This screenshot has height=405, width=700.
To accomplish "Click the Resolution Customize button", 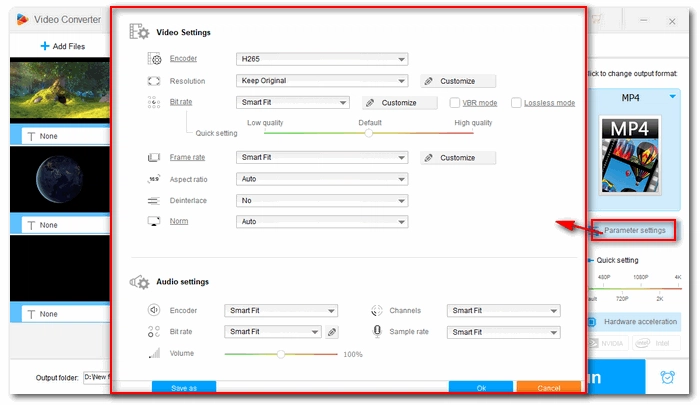I will [x=458, y=81].
